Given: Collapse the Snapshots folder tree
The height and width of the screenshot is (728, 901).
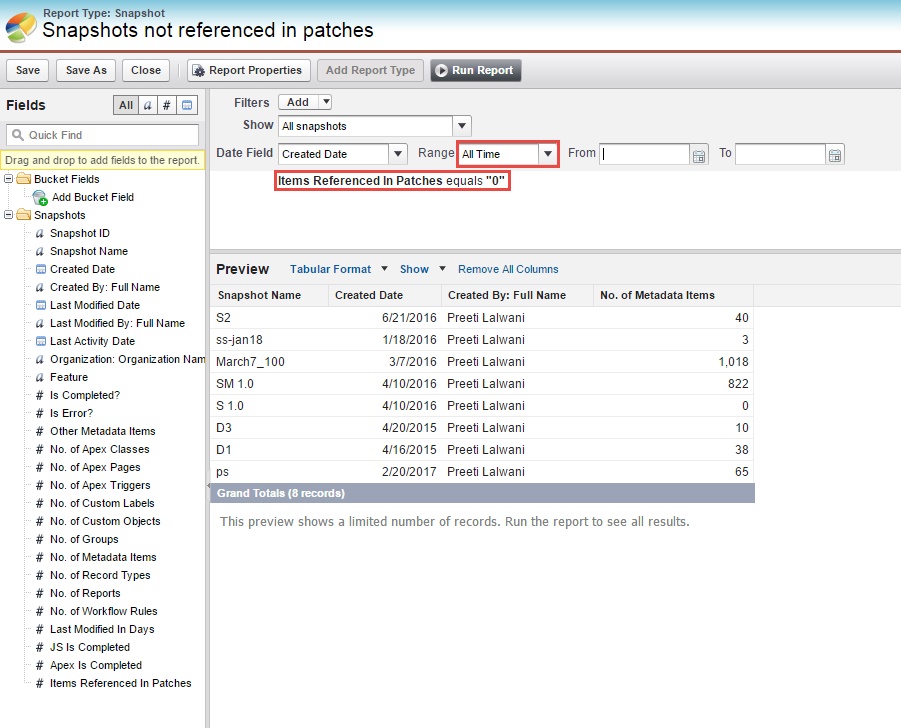Looking at the screenshot, I should (9, 215).
